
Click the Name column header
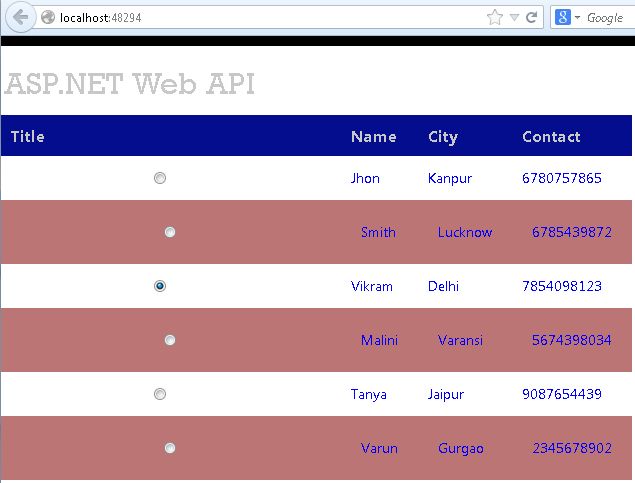[x=373, y=136]
